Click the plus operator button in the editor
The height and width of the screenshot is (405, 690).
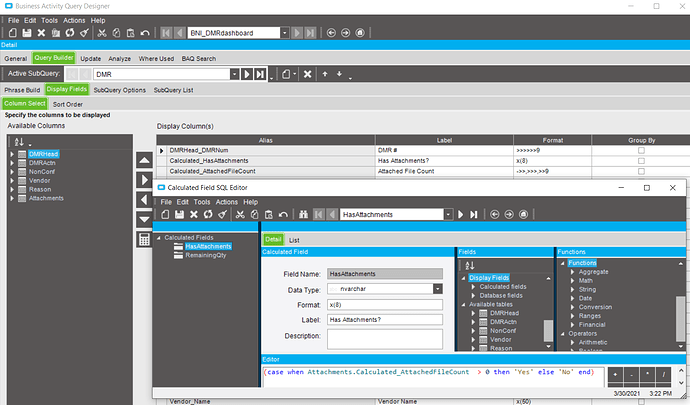(615, 374)
